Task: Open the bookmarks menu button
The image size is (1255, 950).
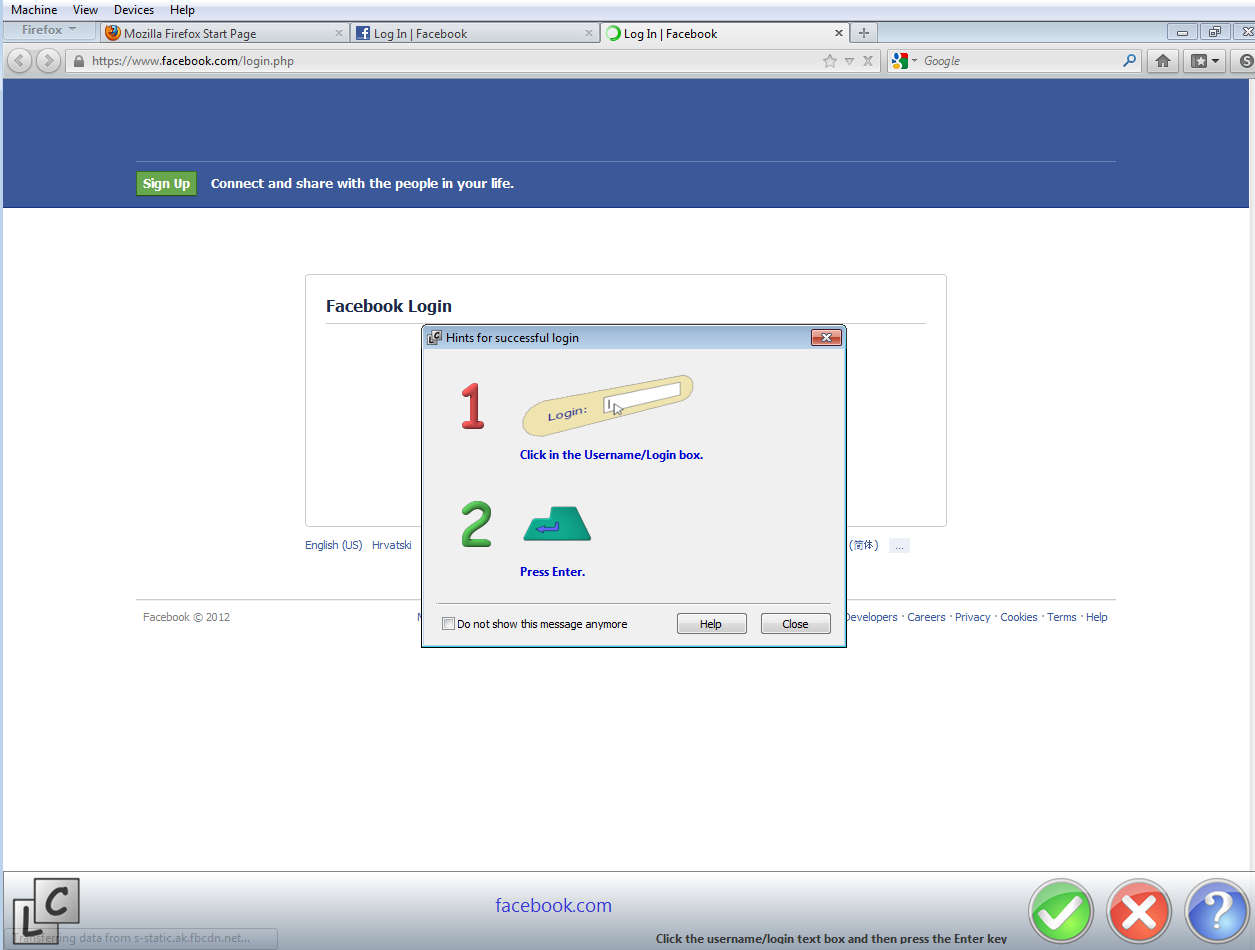Action: [x=1204, y=61]
